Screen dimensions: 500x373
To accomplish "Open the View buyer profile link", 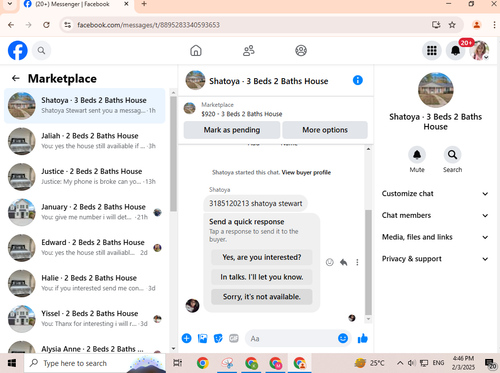I will tap(306, 172).
